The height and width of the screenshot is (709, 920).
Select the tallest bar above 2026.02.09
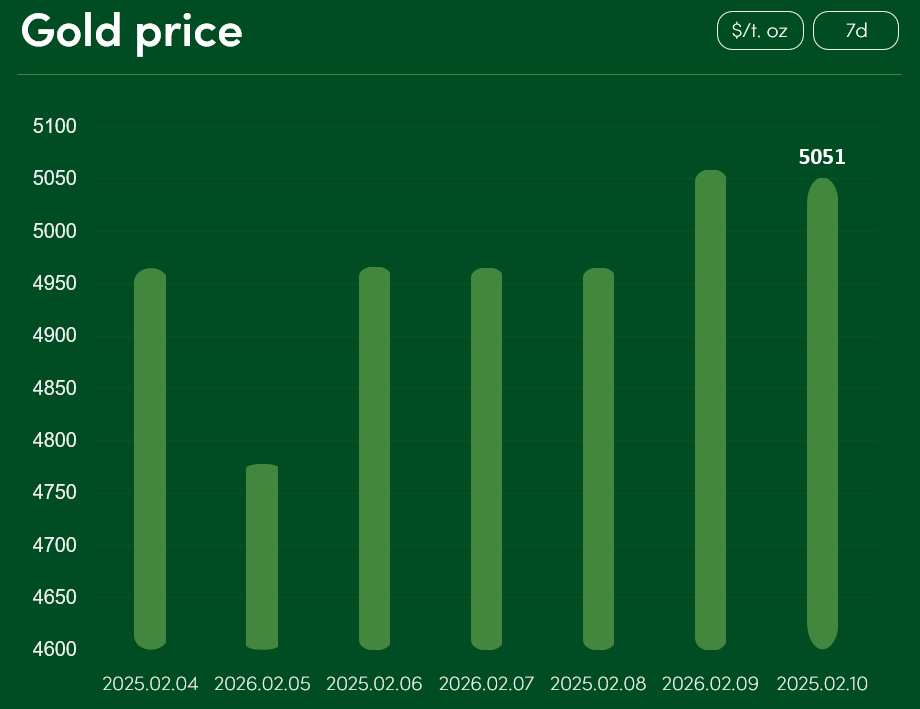[710, 409]
